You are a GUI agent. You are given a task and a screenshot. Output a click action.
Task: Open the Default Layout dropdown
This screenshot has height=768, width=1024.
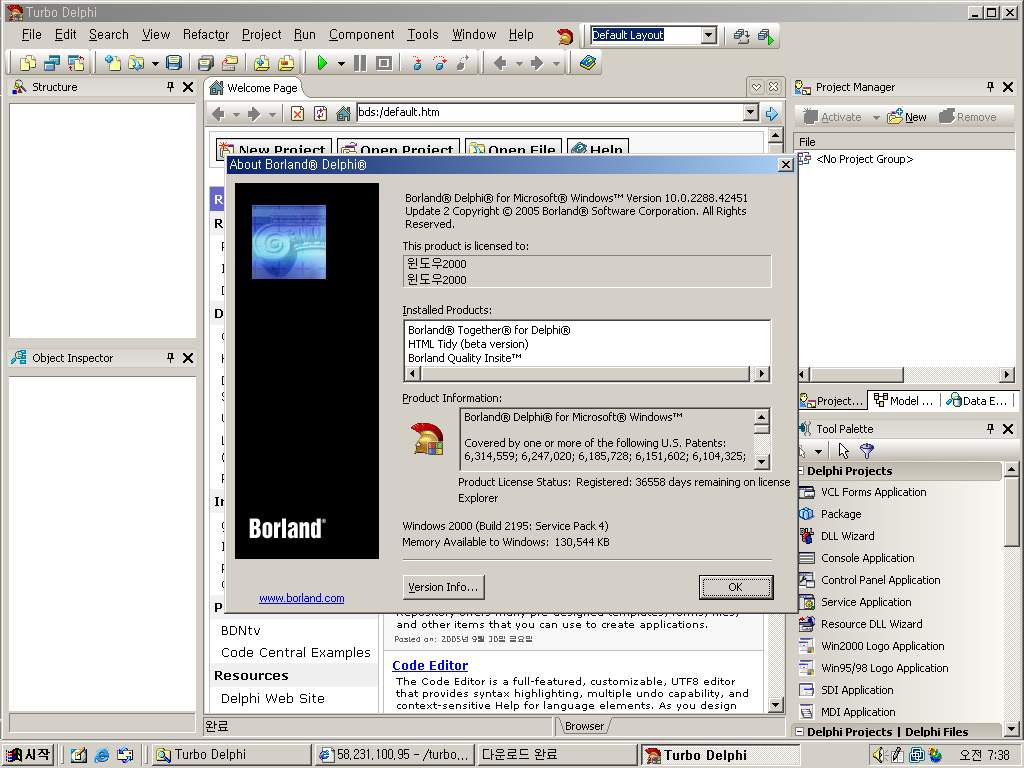[709, 35]
